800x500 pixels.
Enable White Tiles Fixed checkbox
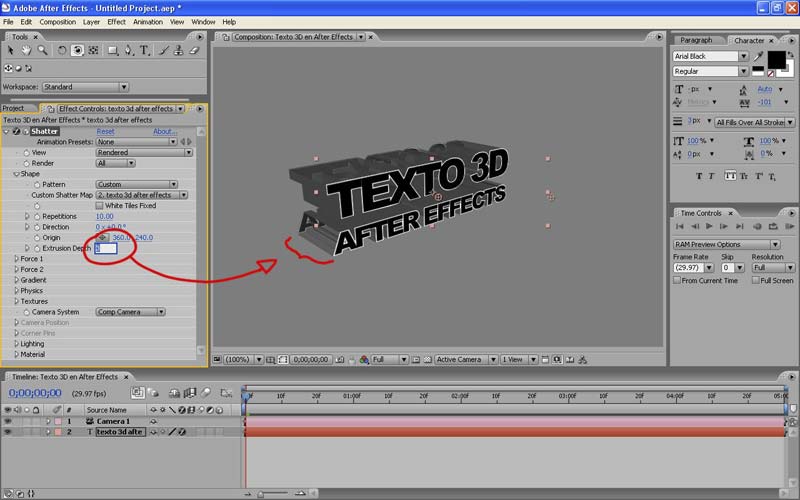click(99, 206)
